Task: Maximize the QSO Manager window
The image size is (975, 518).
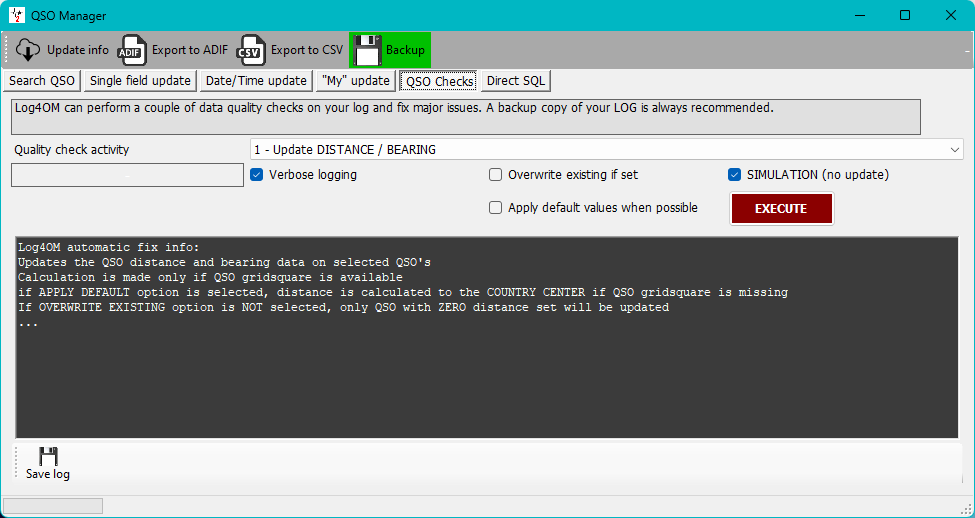Action: 905,16
